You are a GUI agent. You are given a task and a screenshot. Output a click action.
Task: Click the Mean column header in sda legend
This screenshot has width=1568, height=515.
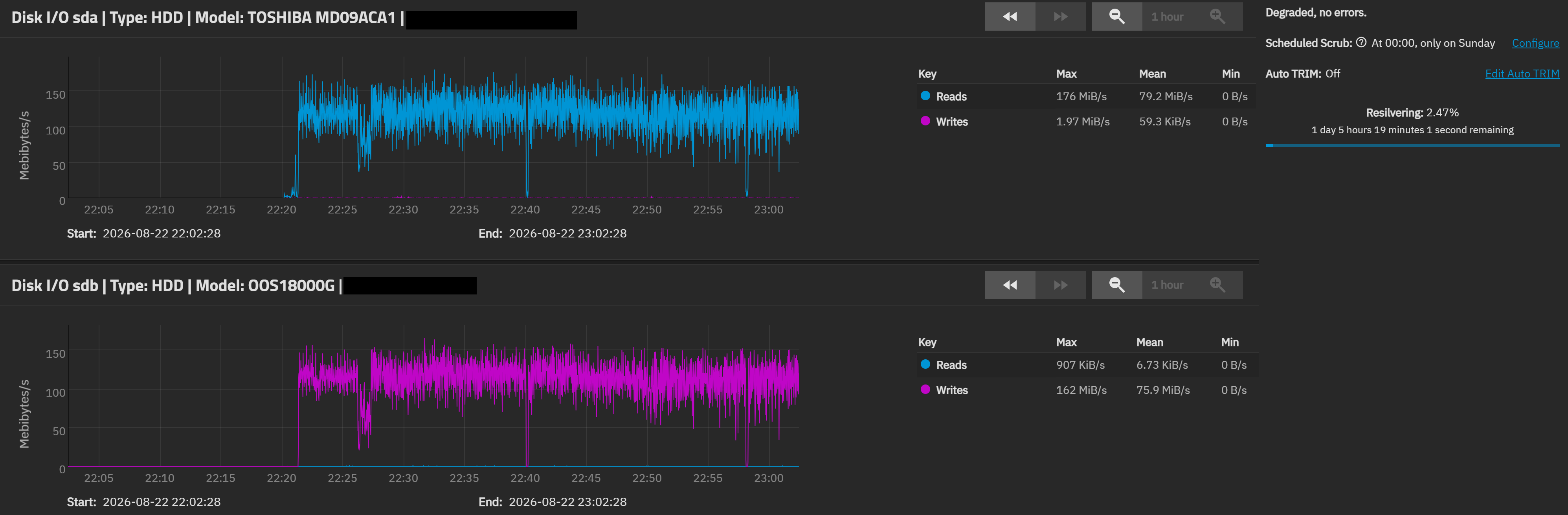1152,74
